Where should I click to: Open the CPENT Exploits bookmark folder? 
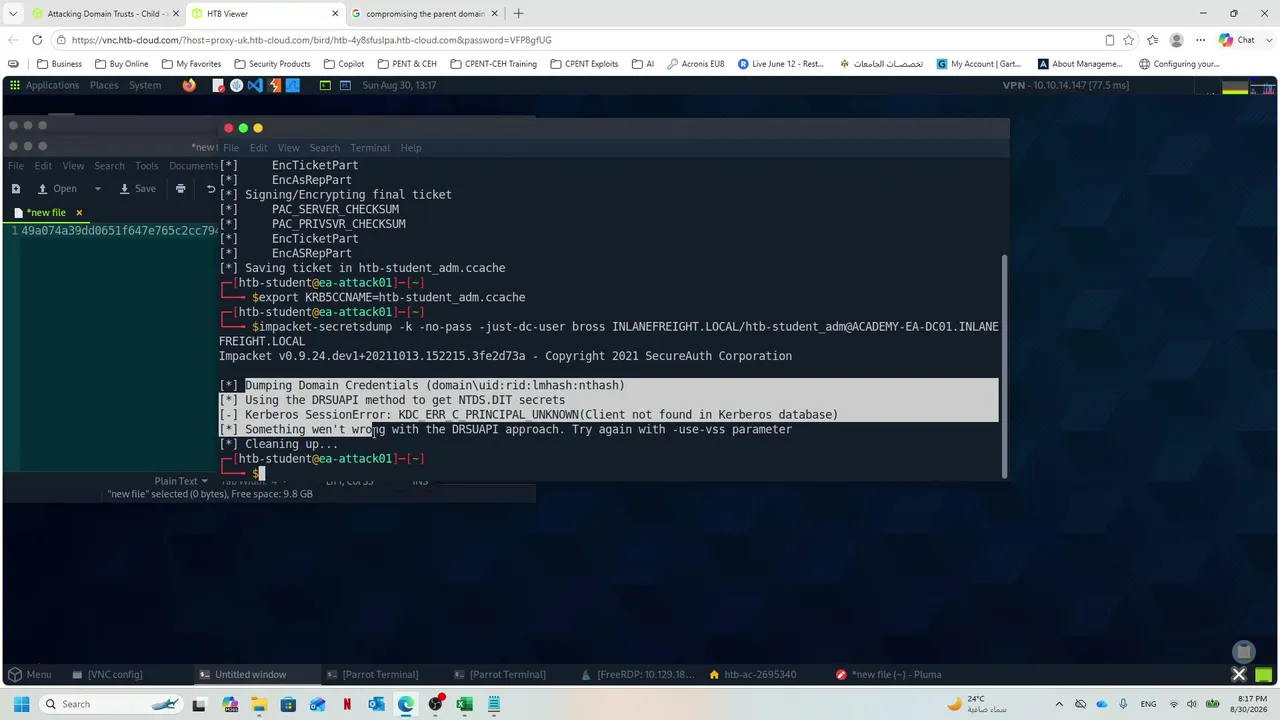point(584,64)
